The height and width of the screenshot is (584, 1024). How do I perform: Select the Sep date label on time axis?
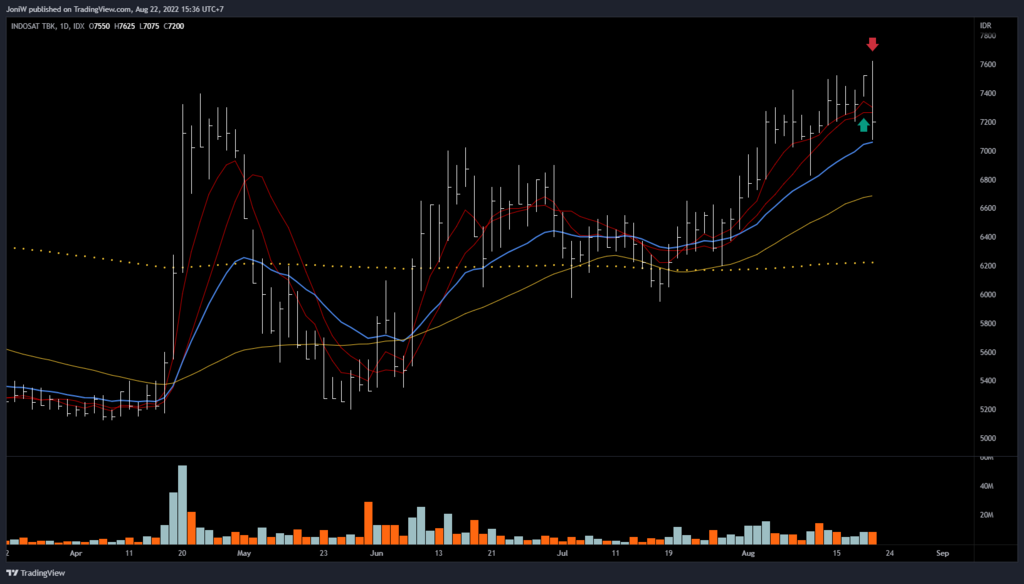(x=941, y=552)
